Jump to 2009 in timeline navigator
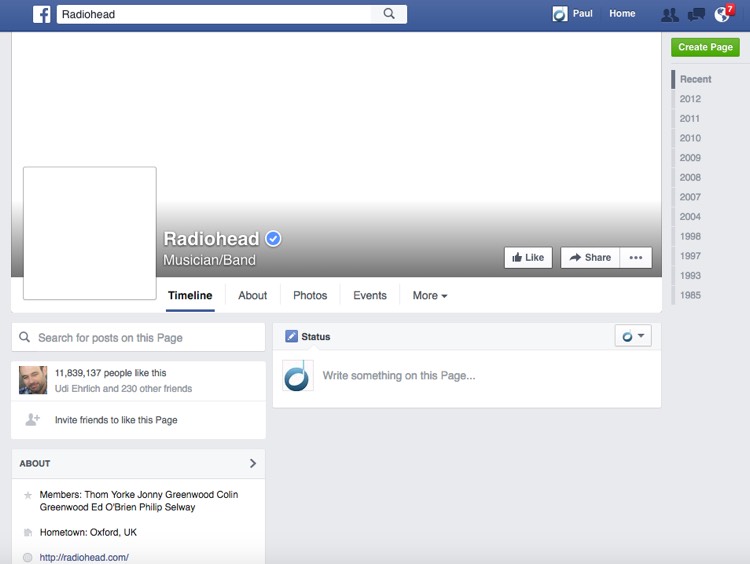750x564 pixels. tap(690, 157)
